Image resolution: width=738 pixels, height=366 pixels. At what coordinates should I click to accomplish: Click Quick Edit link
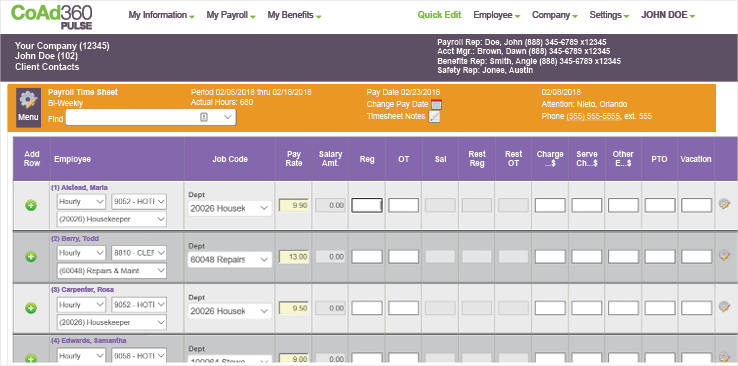point(439,15)
